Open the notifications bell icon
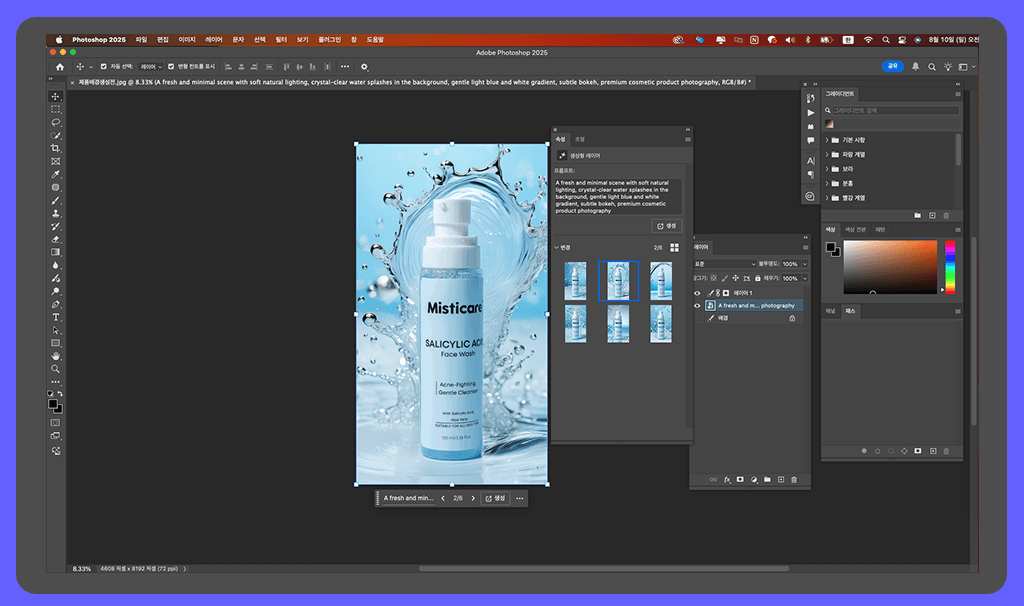The height and width of the screenshot is (606, 1024). [915, 67]
